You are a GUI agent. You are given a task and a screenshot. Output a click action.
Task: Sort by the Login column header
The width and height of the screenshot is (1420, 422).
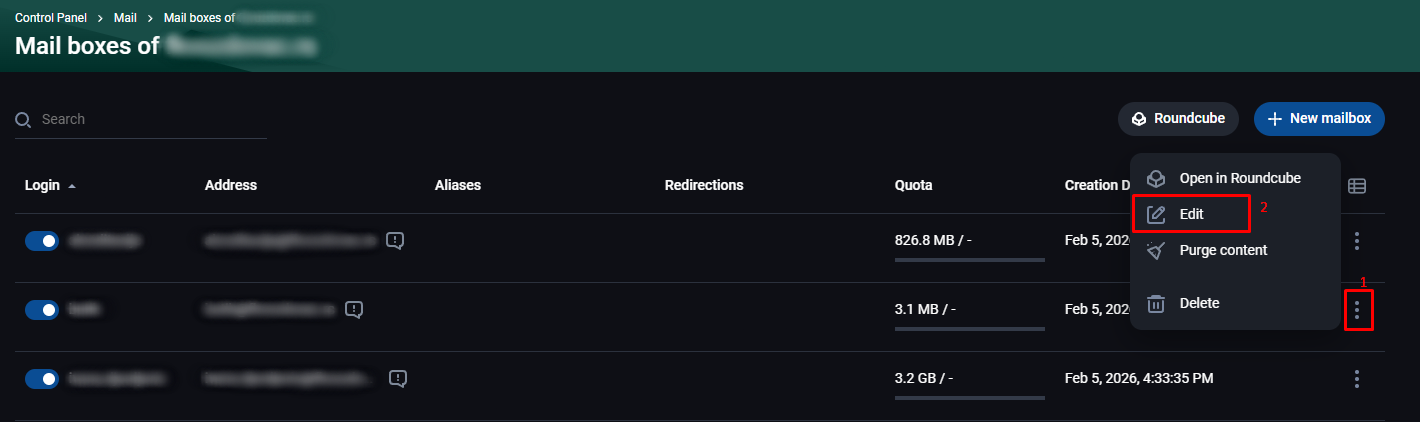[x=43, y=185]
